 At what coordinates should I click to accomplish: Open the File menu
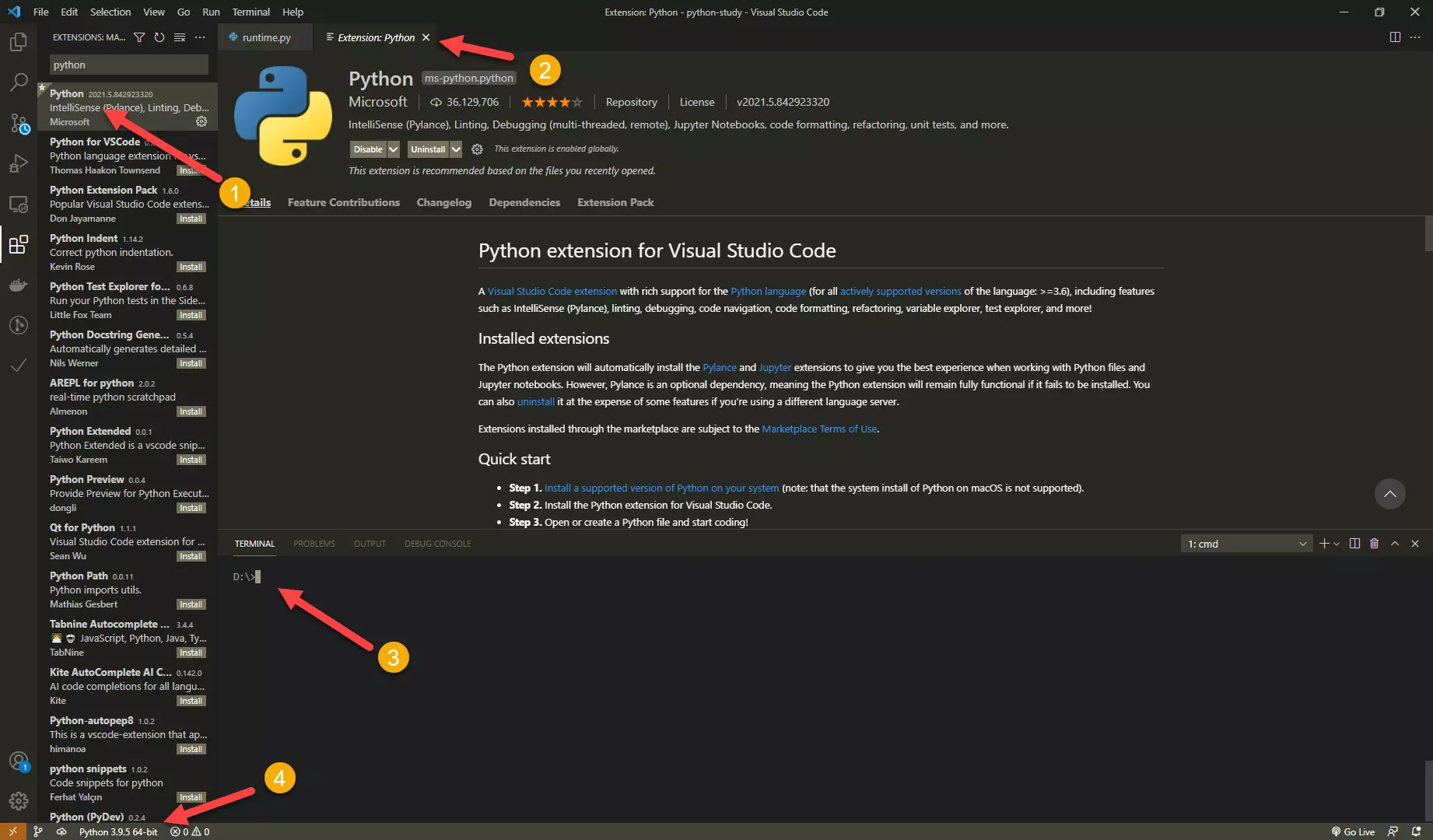click(41, 12)
